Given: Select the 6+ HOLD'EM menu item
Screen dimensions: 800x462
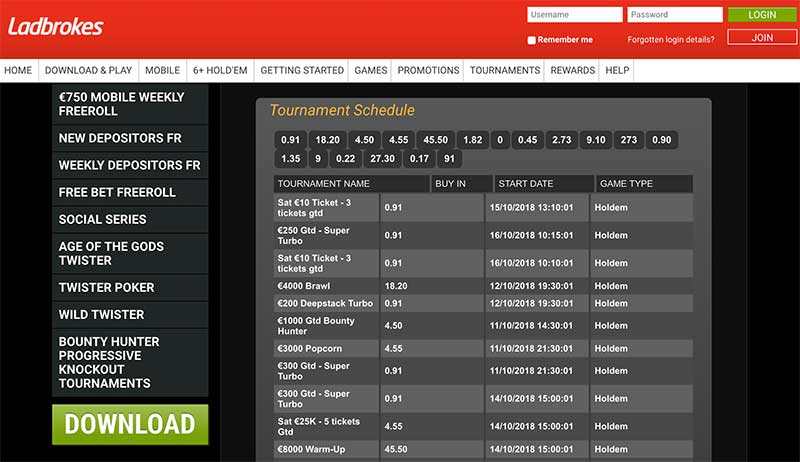Looking at the screenshot, I should pos(220,70).
